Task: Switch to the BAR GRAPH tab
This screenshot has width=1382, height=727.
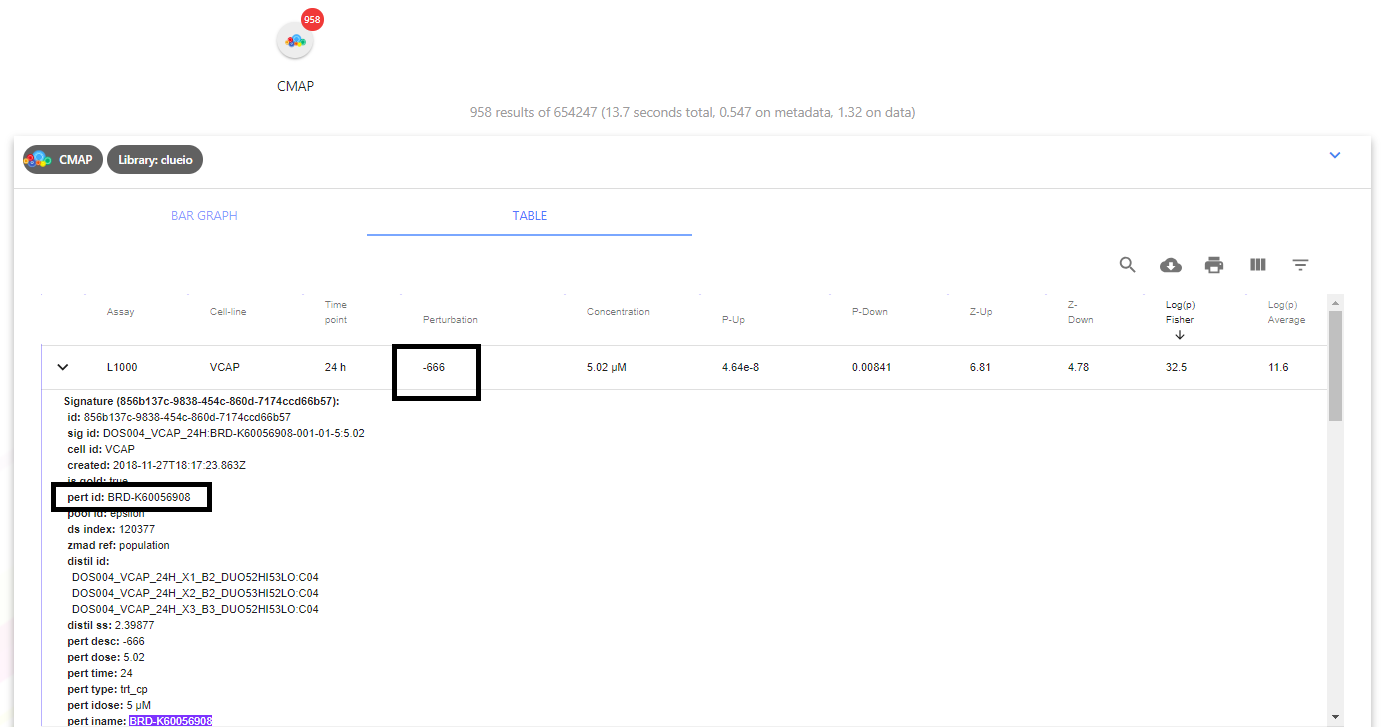Action: click(204, 215)
